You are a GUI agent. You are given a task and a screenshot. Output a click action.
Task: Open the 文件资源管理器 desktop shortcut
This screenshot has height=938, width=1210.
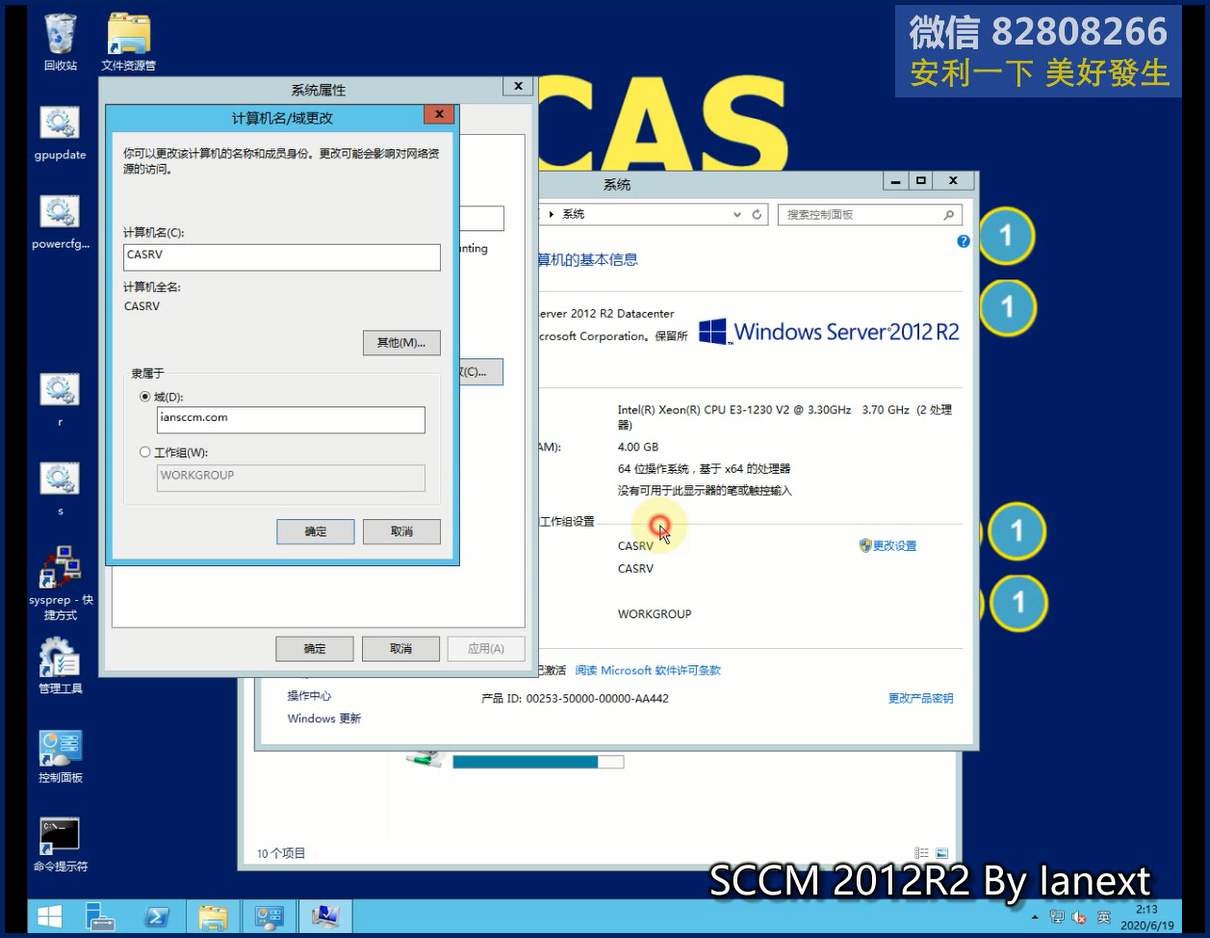pyautogui.click(x=128, y=42)
